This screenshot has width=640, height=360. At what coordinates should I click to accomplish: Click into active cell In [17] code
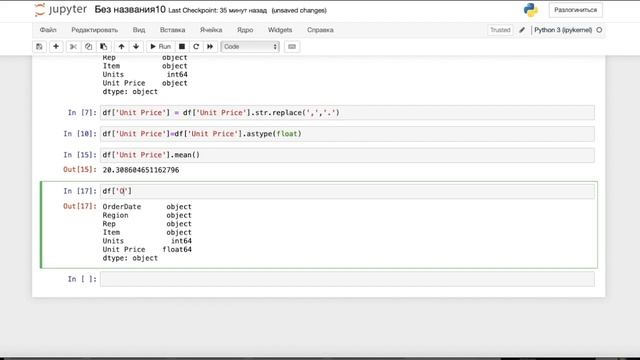[x=347, y=191]
